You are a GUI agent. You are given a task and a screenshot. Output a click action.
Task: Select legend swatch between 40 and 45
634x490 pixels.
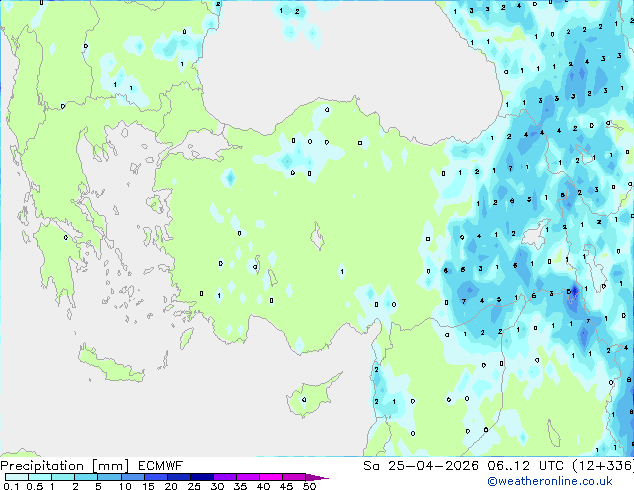tap(271, 477)
